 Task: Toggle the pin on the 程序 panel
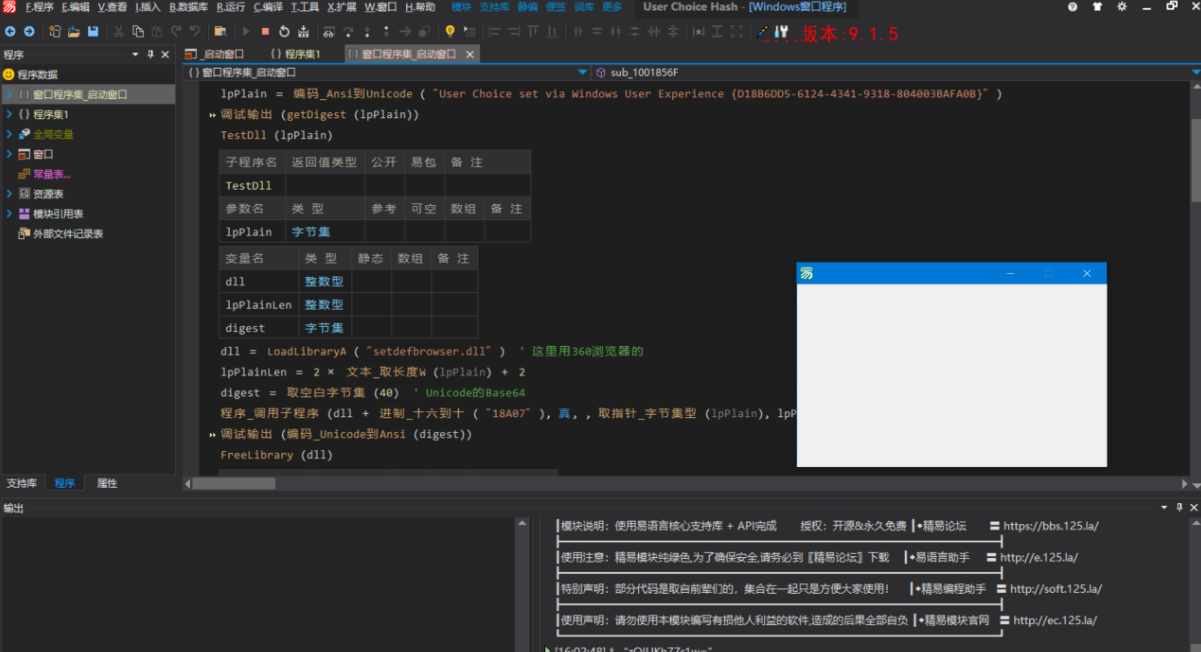point(150,54)
